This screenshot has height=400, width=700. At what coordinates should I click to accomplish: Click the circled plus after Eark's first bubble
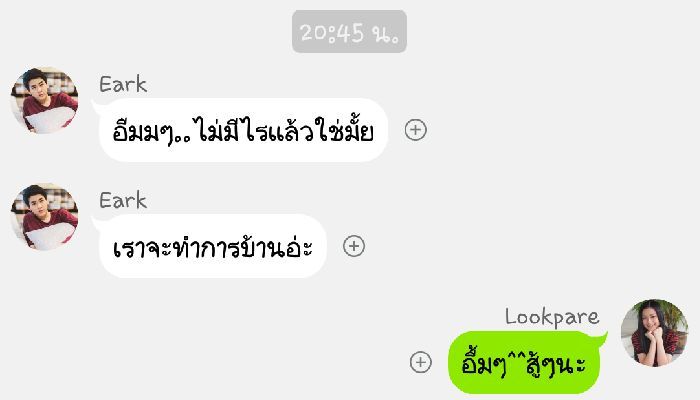tap(416, 130)
